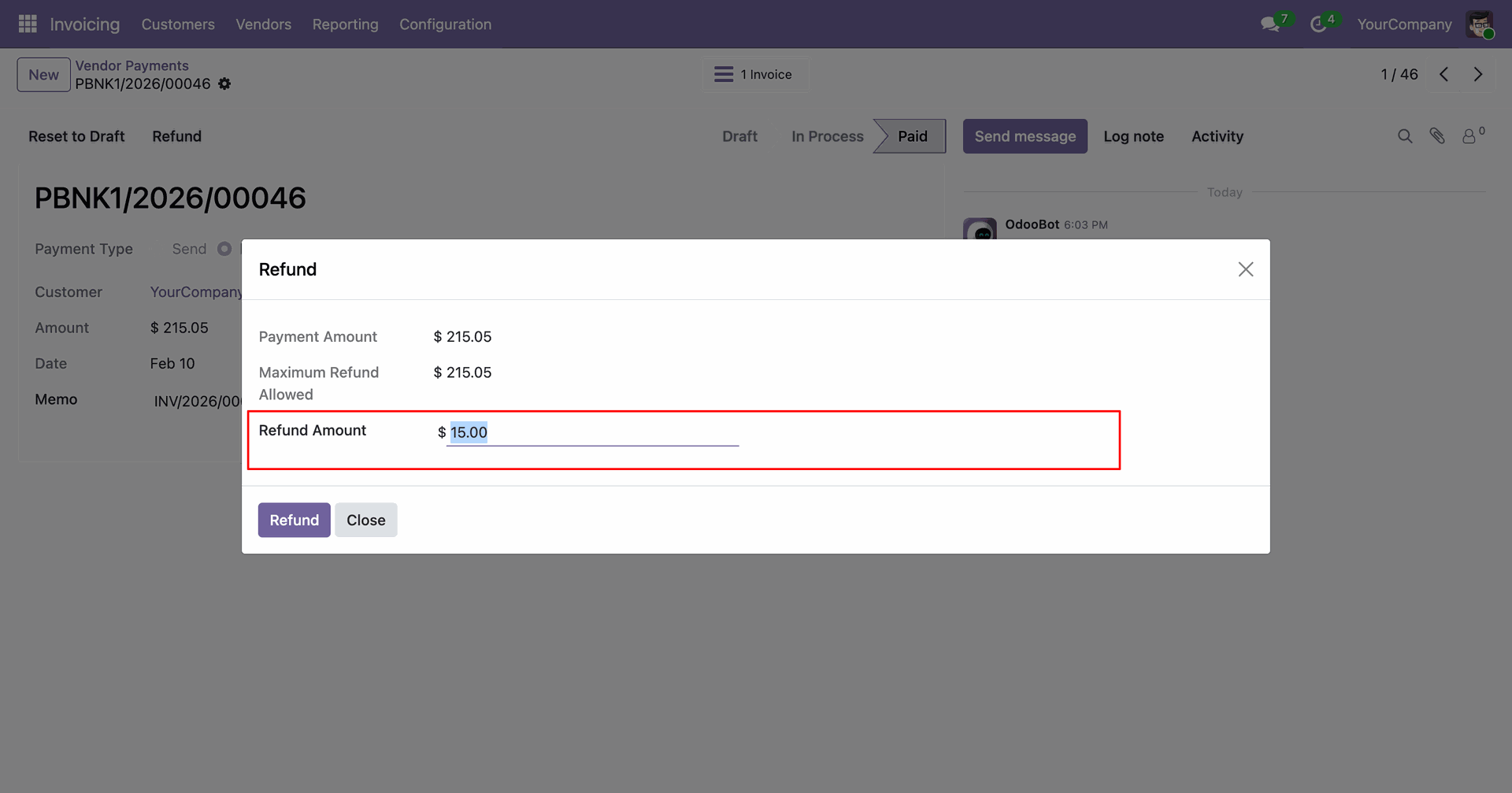Go to previous record arrow
Viewport: 1512px width, 793px height.
point(1443,74)
